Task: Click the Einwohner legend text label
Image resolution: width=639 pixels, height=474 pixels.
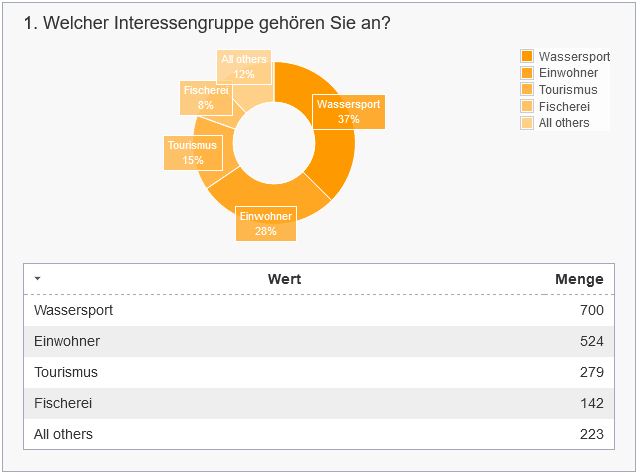Action: pos(568,73)
